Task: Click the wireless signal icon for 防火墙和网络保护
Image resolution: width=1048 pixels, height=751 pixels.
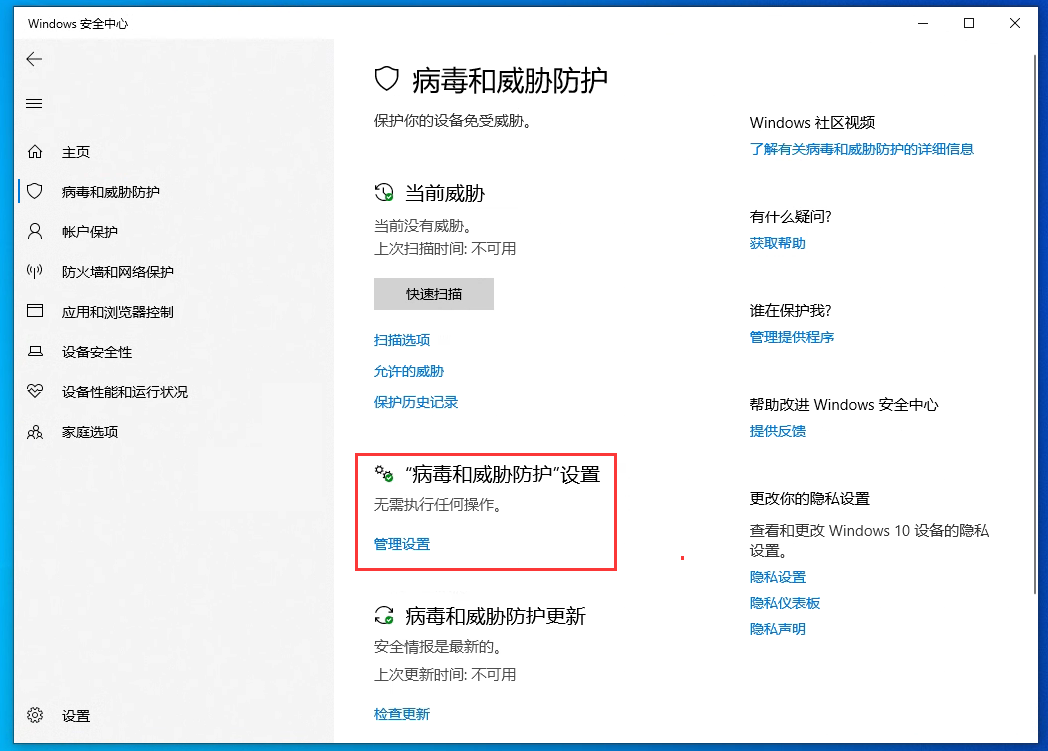Action: pyautogui.click(x=35, y=271)
